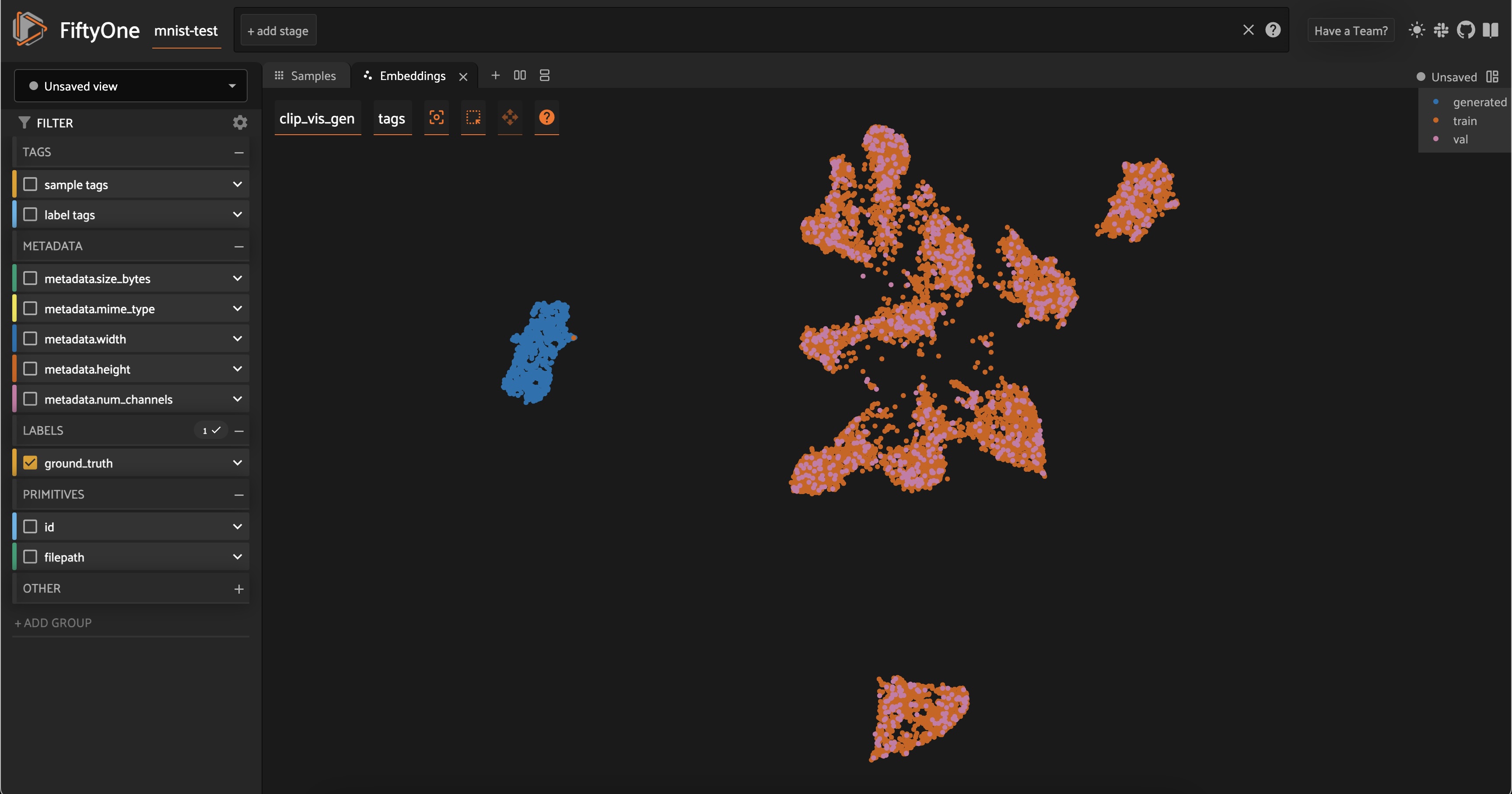Click the + add stage button

(278, 31)
